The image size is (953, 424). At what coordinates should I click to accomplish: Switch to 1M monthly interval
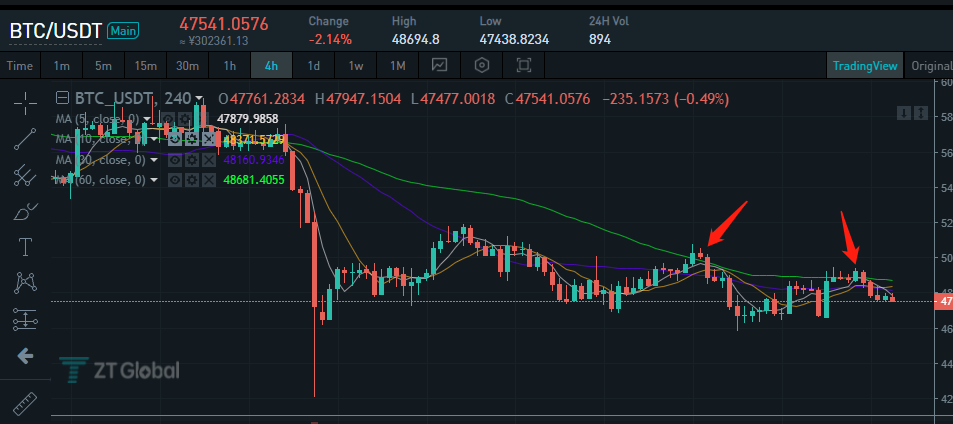(397, 66)
